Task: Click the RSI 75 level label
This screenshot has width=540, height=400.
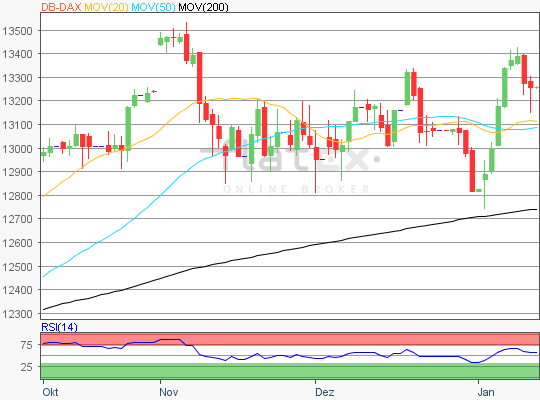Action: 27,345
